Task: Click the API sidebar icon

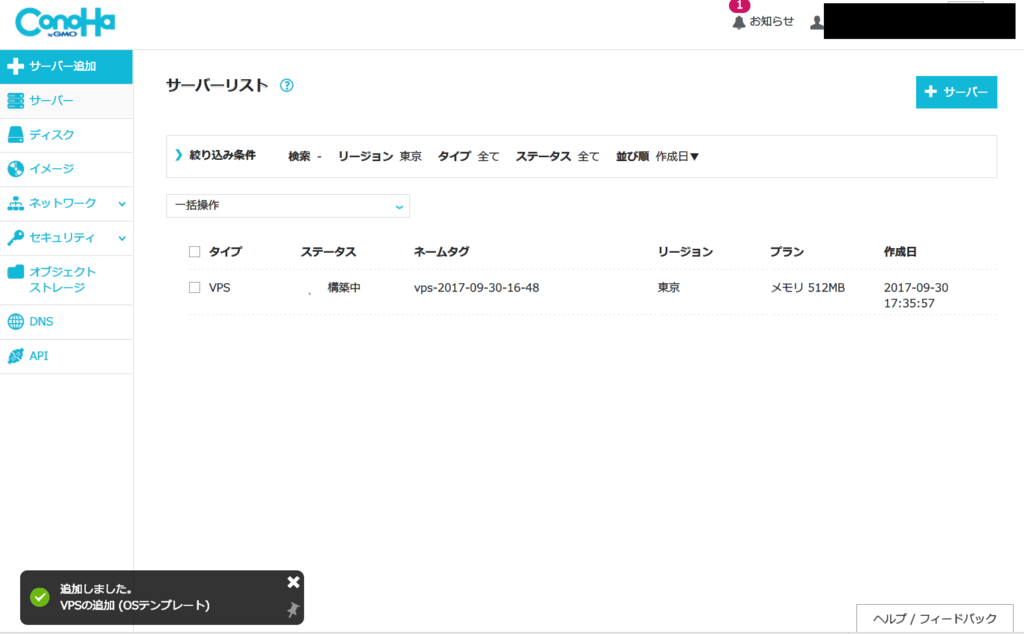Action: tap(16, 356)
